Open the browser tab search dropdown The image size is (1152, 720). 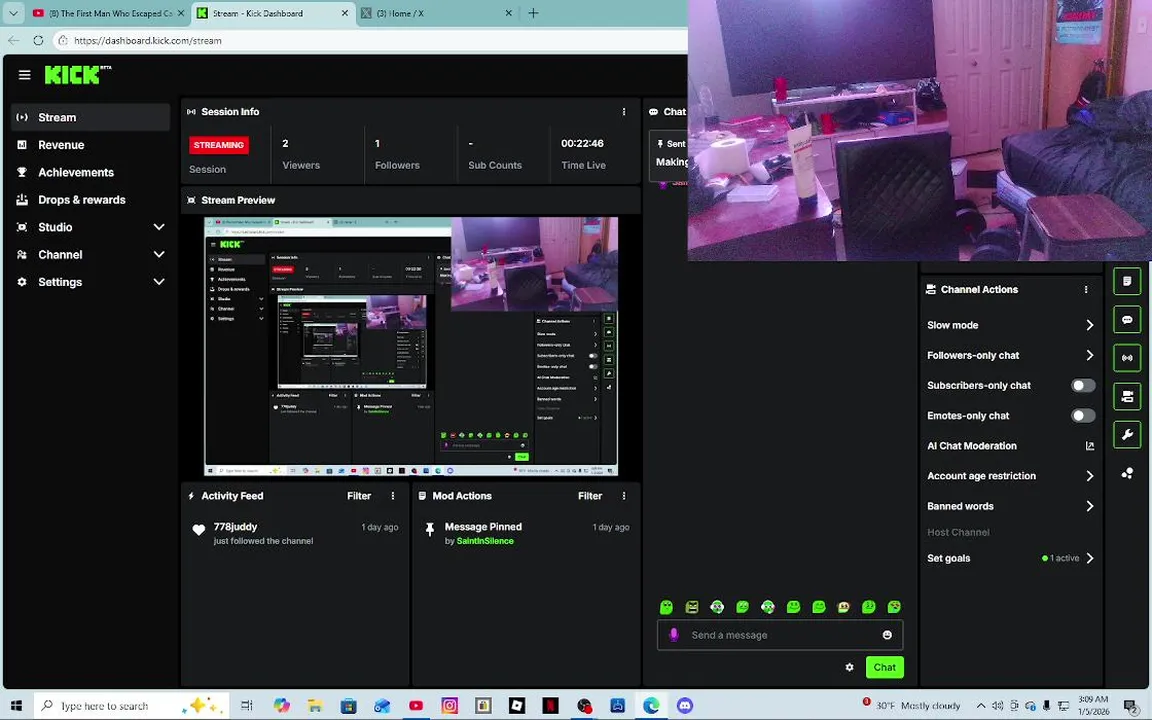[x=13, y=13]
